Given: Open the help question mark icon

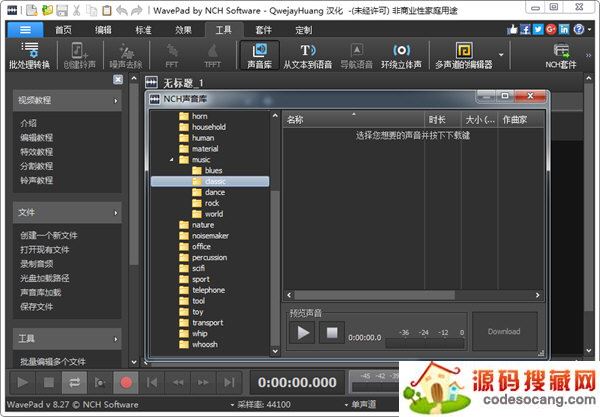Looking at the screenshot, I should click(x=579, y=29).
